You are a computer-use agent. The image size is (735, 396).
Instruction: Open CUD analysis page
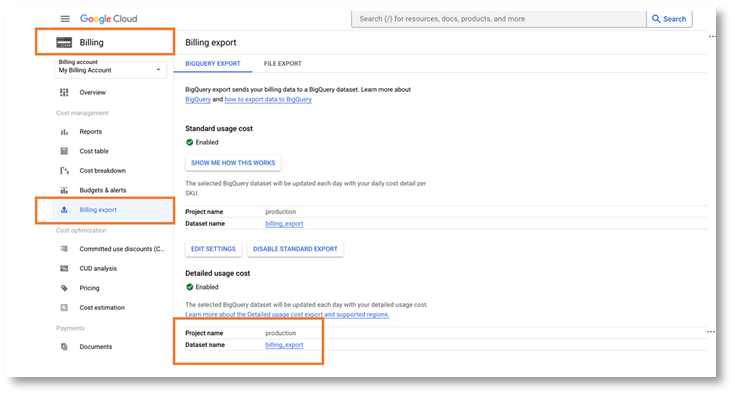coord(98,269)
